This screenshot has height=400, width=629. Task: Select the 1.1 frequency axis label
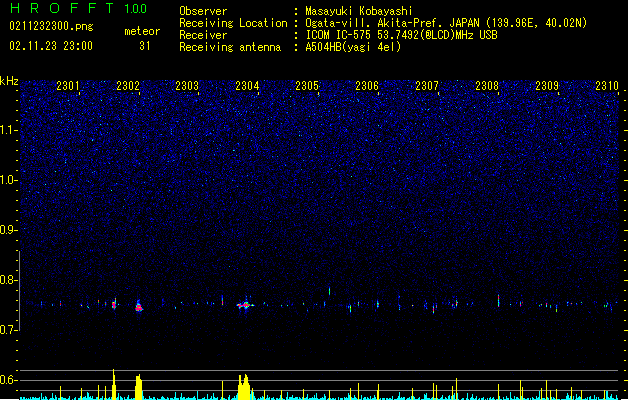coord(8,130)
